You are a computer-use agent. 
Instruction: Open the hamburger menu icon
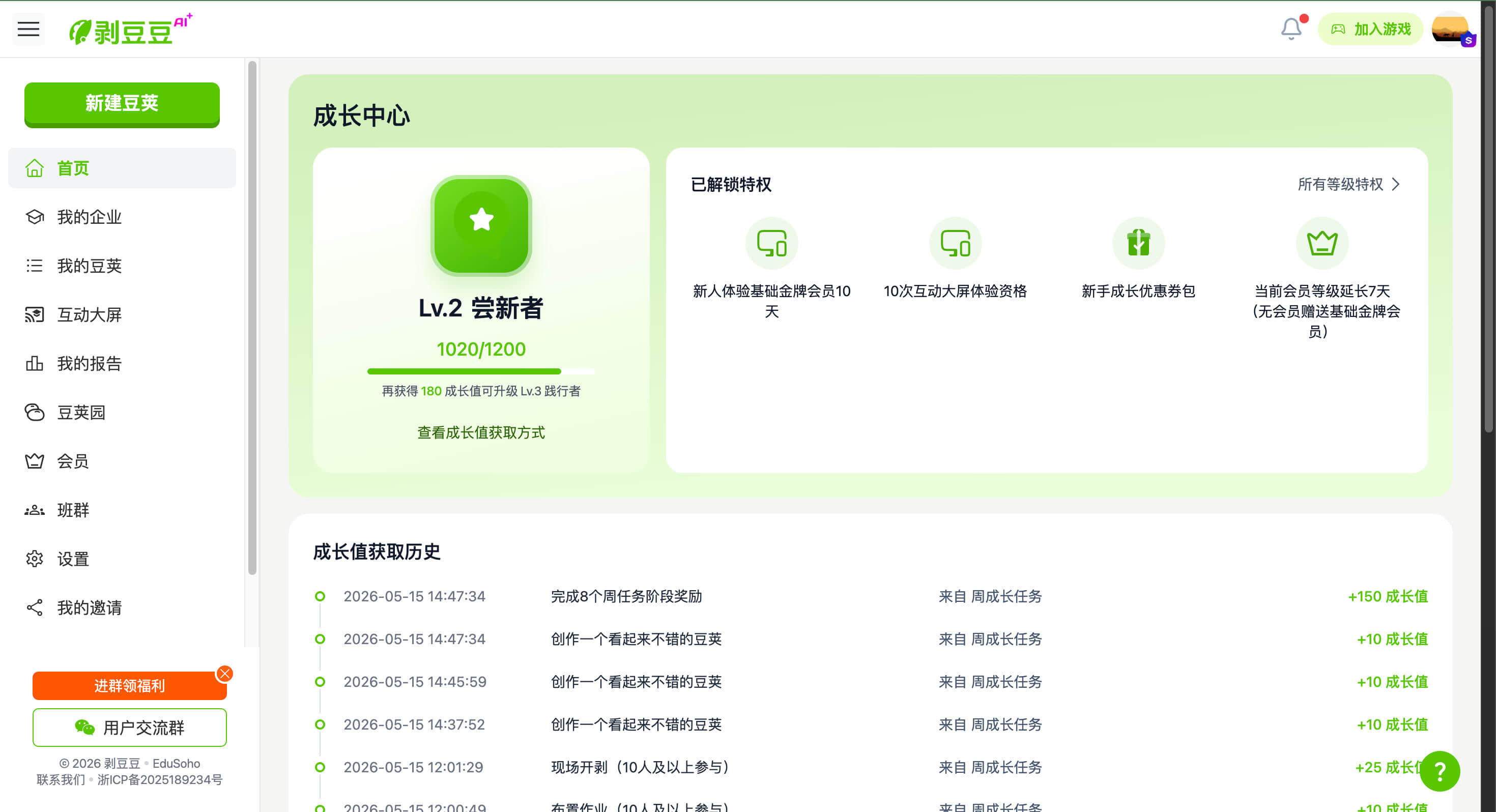pos(28,28)
